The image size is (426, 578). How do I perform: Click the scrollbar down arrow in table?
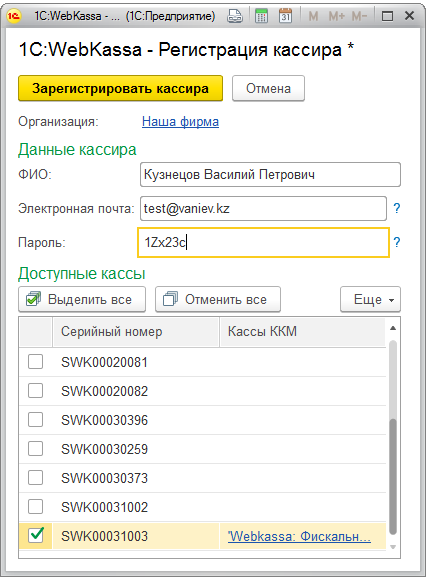pos(393,547)
